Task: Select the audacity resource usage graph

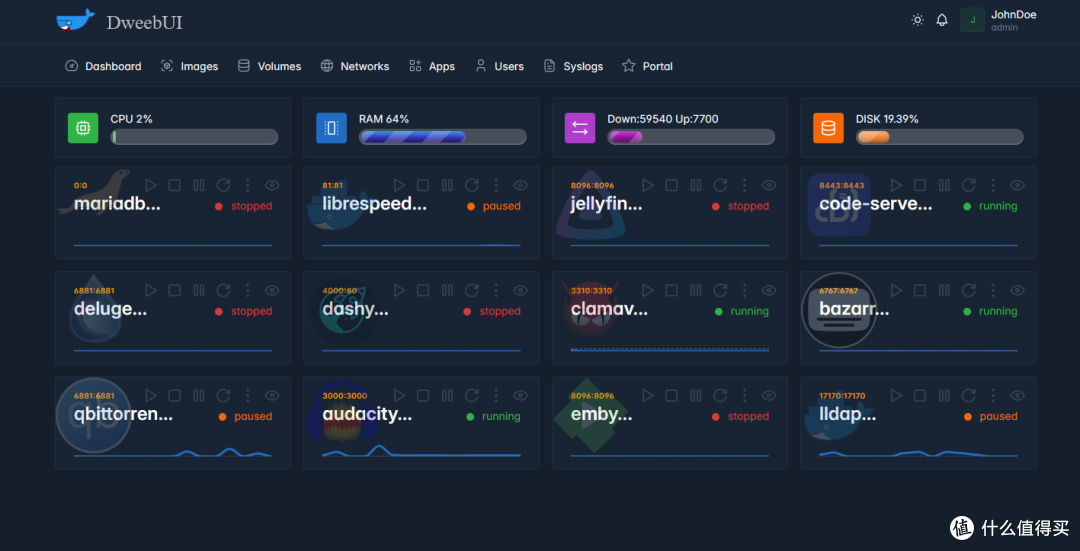Action: (x=421, y=452)
